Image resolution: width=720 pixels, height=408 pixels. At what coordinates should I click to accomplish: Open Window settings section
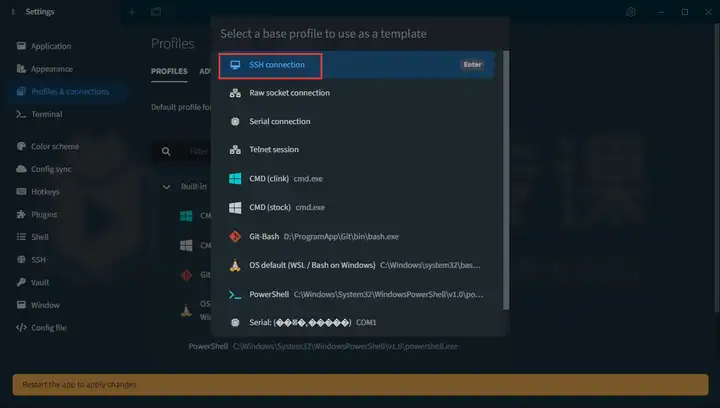(68, 305)
